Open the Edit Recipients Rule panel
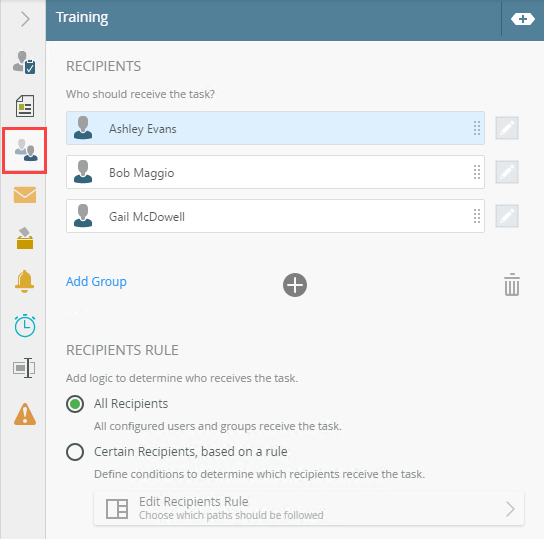The image size is (544, 539). (x=309, y=508)
